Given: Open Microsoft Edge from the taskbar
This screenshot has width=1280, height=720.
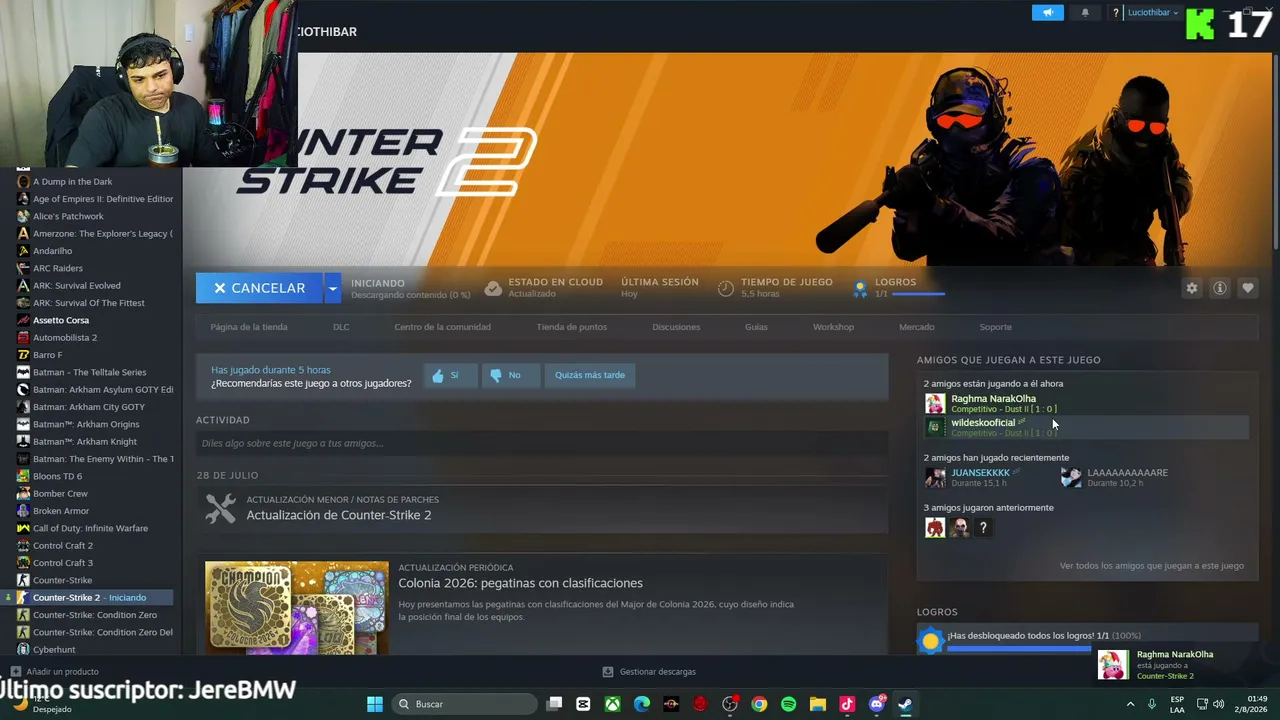Looking at the screenshot, I should [642, 704].
